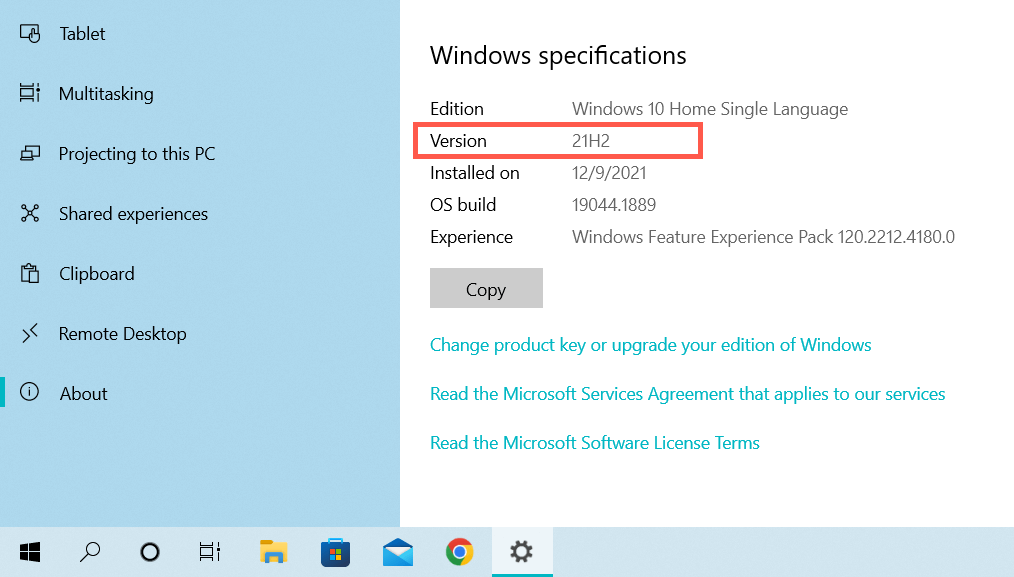Select the Multitasking settings page
The height and width of the screenshot is (577, 1014).
(x=106, y=94)
